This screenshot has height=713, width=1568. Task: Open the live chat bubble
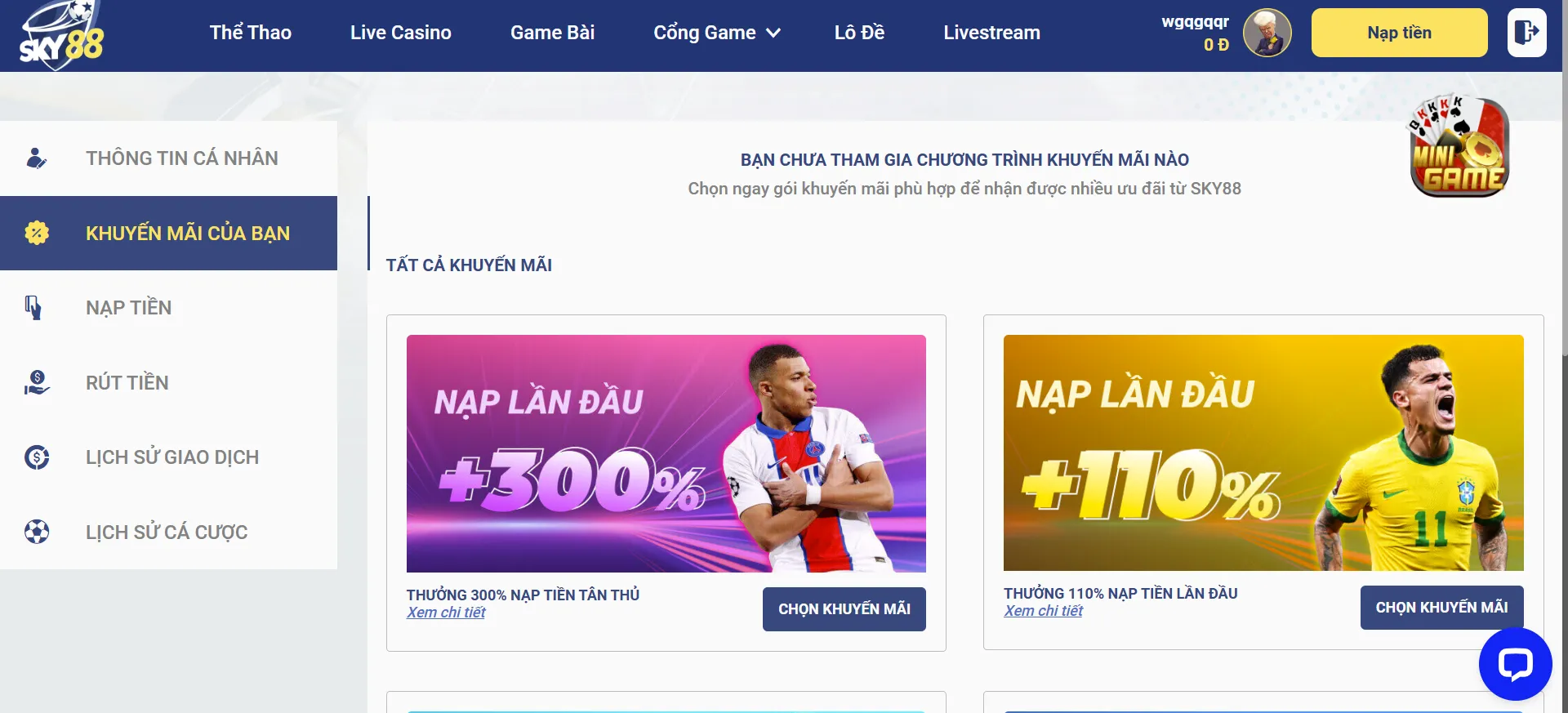[x=1515, y=663]
